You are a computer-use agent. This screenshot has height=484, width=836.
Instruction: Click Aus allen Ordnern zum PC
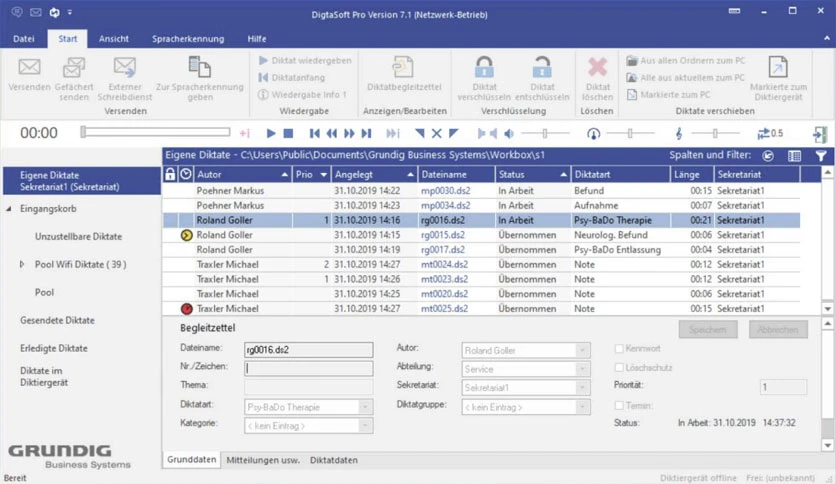pyautogui.click(x=686, y=61)
